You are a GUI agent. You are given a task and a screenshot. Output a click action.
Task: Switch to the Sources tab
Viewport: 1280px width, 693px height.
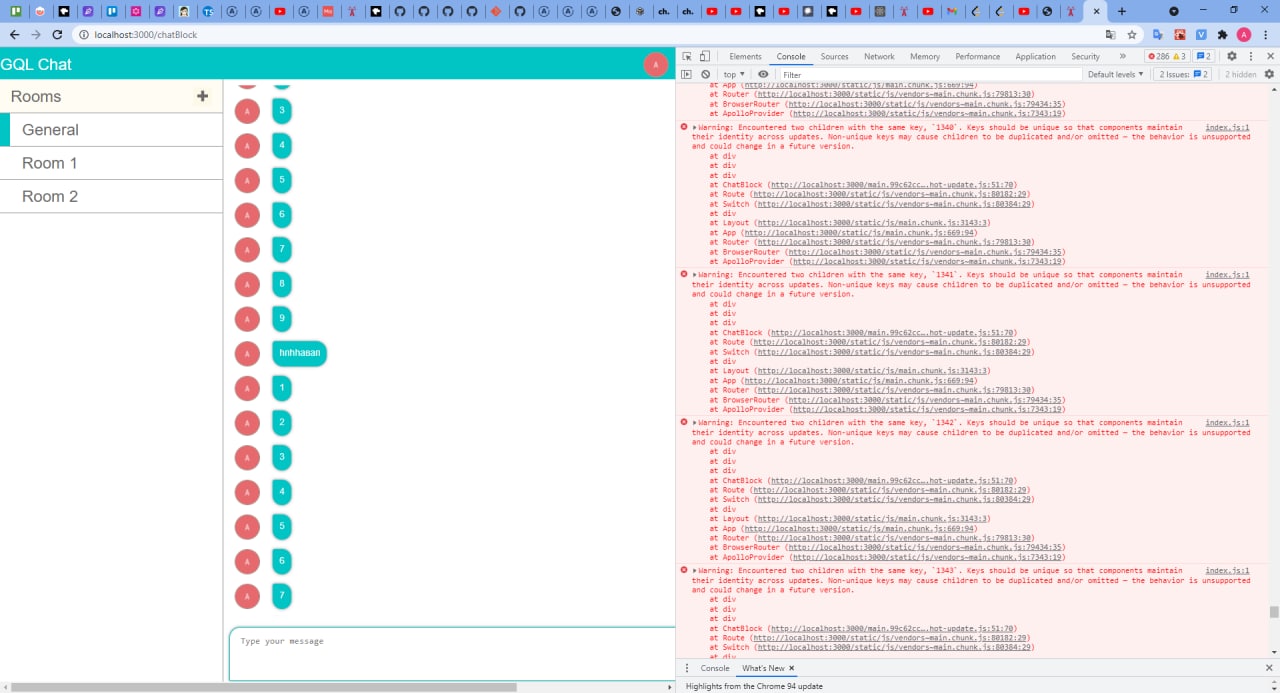click(x=834, y=57)
